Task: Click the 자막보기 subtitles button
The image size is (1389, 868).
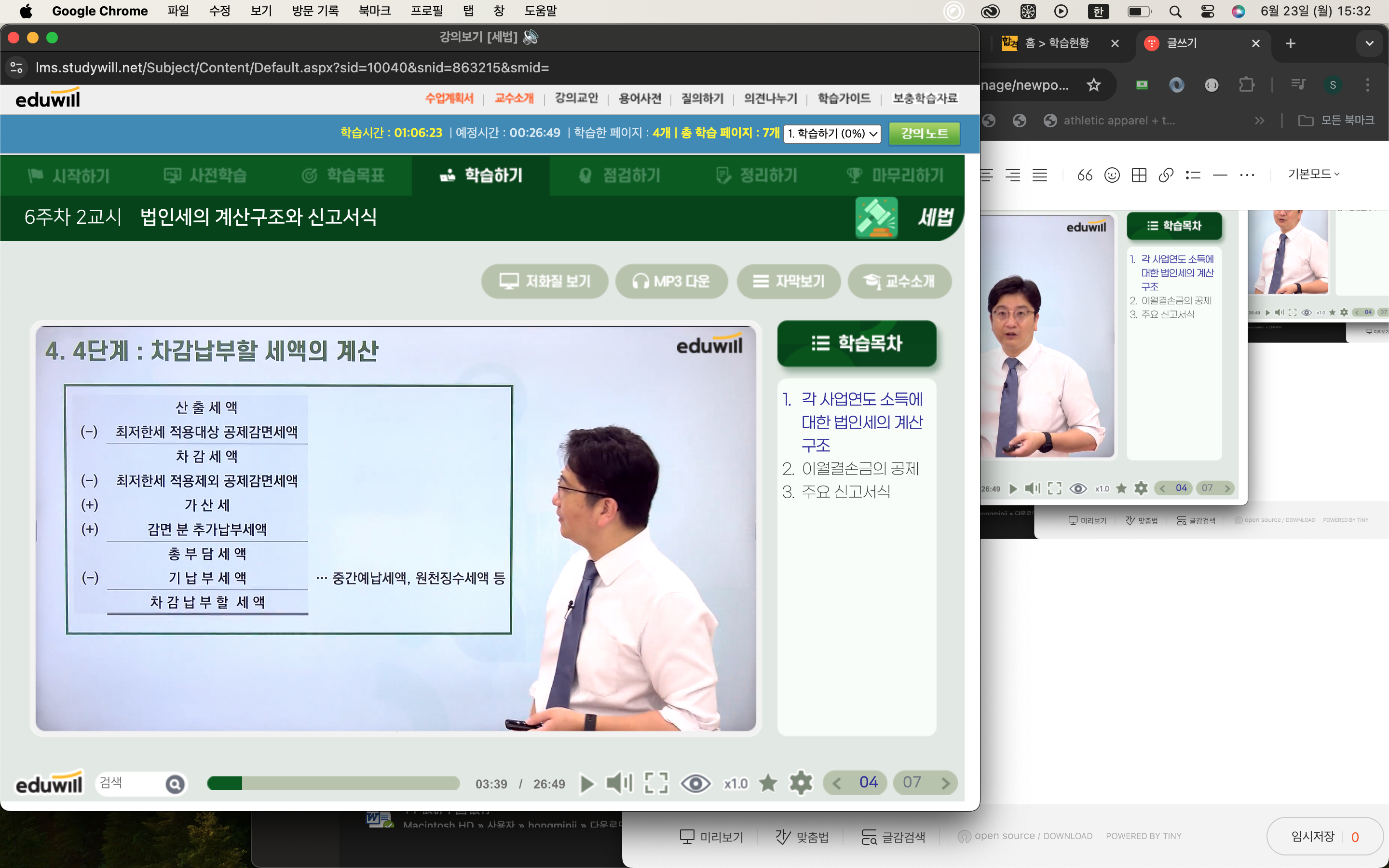Action: [789, 281]
